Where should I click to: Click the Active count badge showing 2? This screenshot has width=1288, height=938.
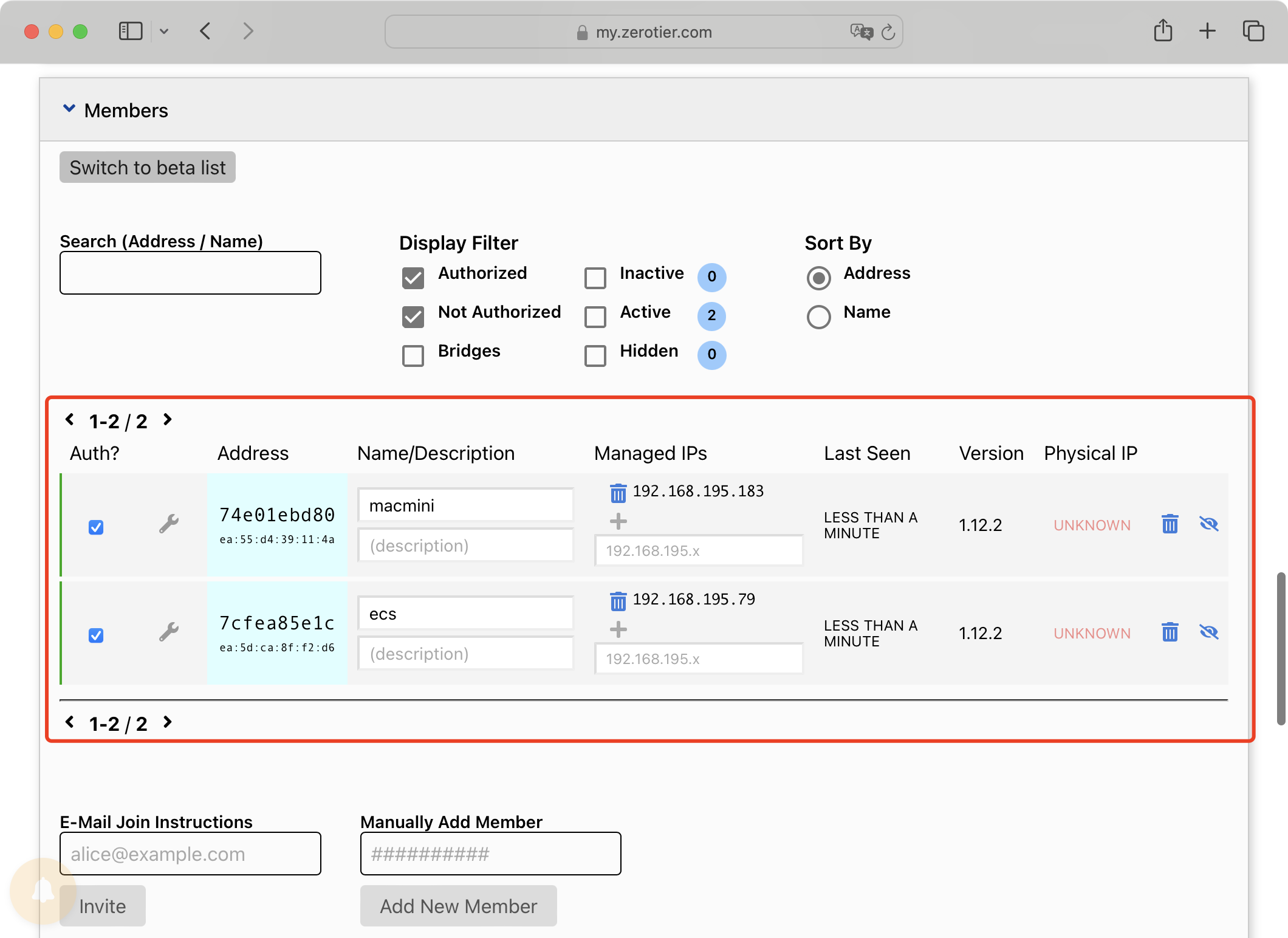[x=712, y=316]
